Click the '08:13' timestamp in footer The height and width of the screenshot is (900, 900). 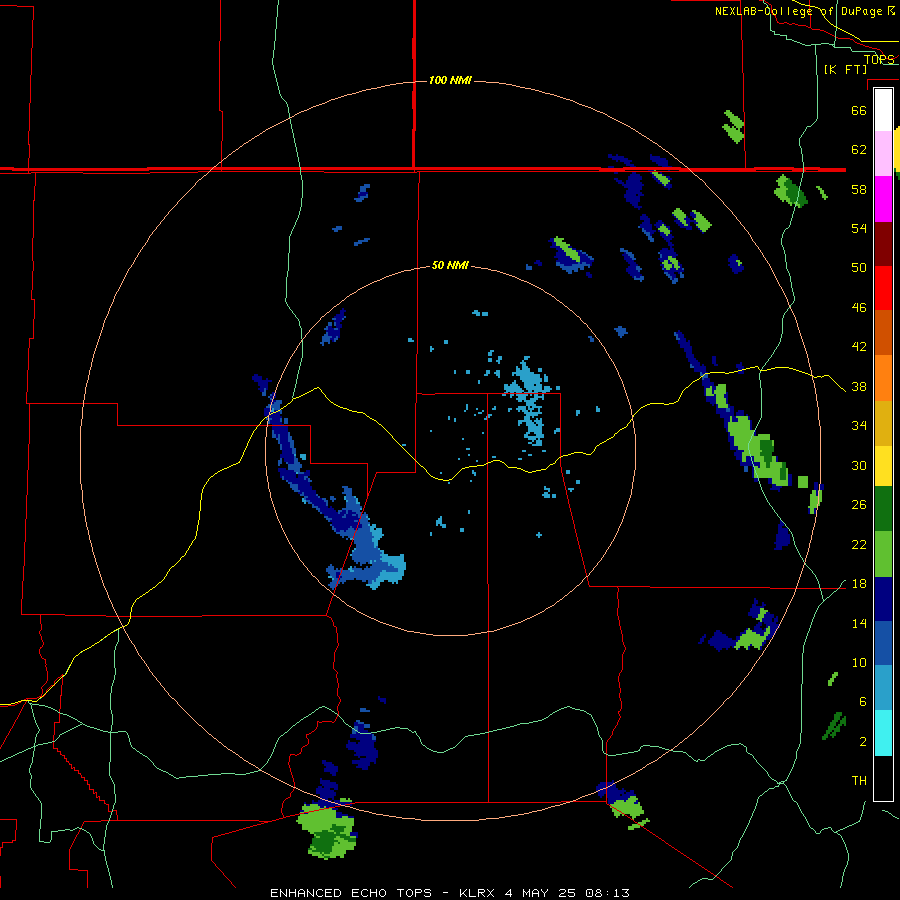coord(607,893)
